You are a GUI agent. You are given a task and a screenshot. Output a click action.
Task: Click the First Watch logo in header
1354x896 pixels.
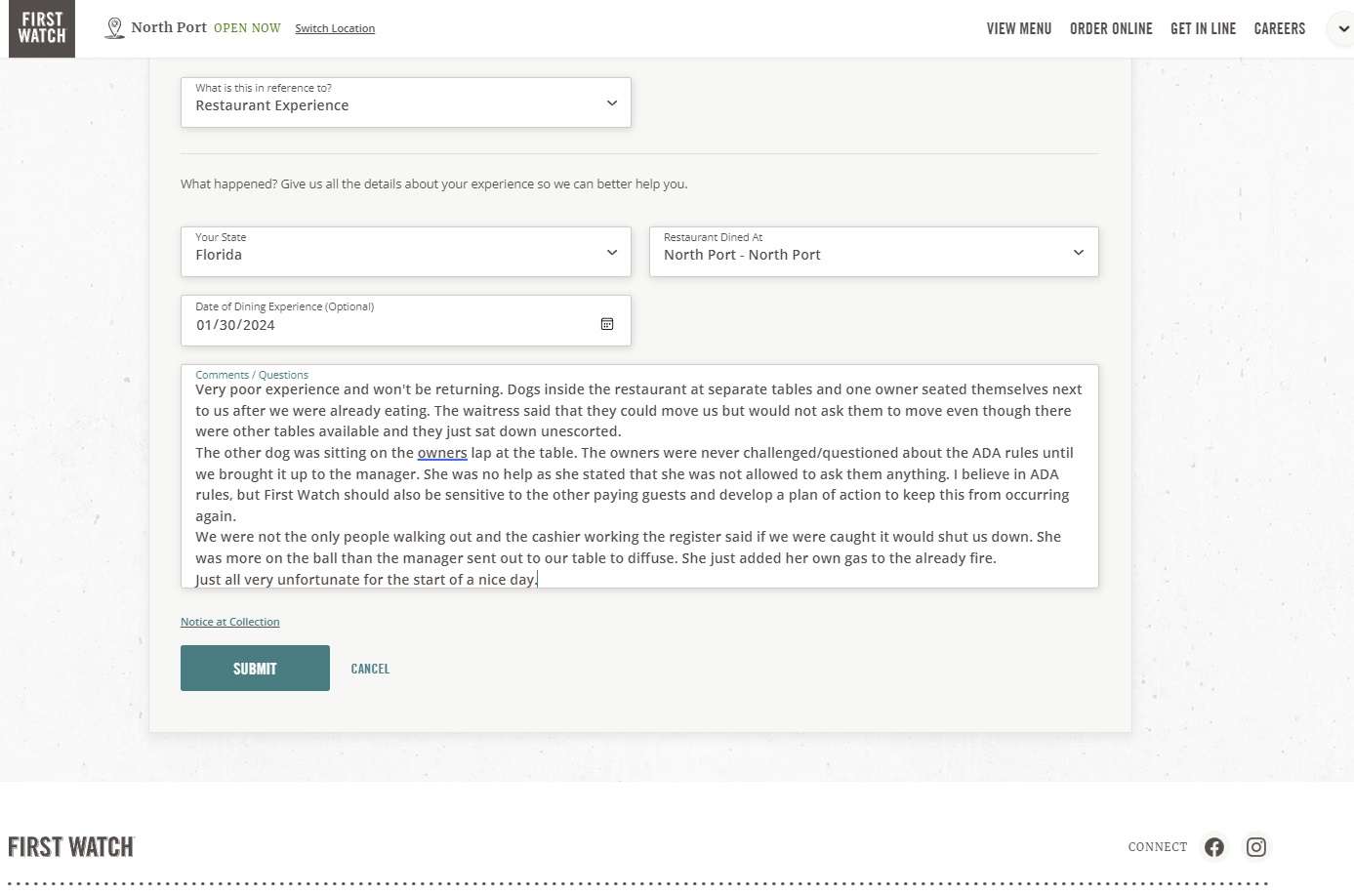(42, 28)
